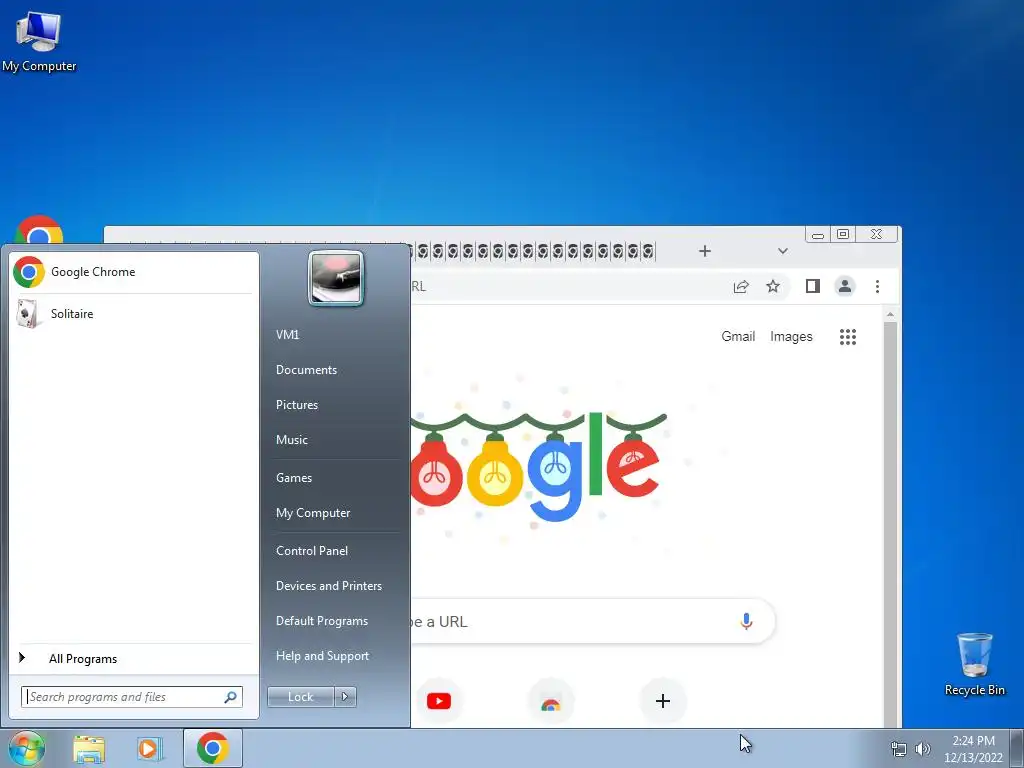This screenshot has width=1024, height=768.
Task: Open Google apps grid
Action: coord(848,337)
